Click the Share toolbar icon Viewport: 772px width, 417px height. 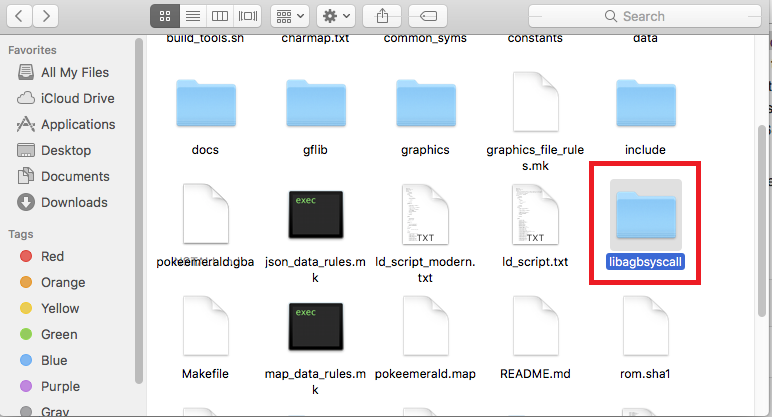click(x=382, y=16)
